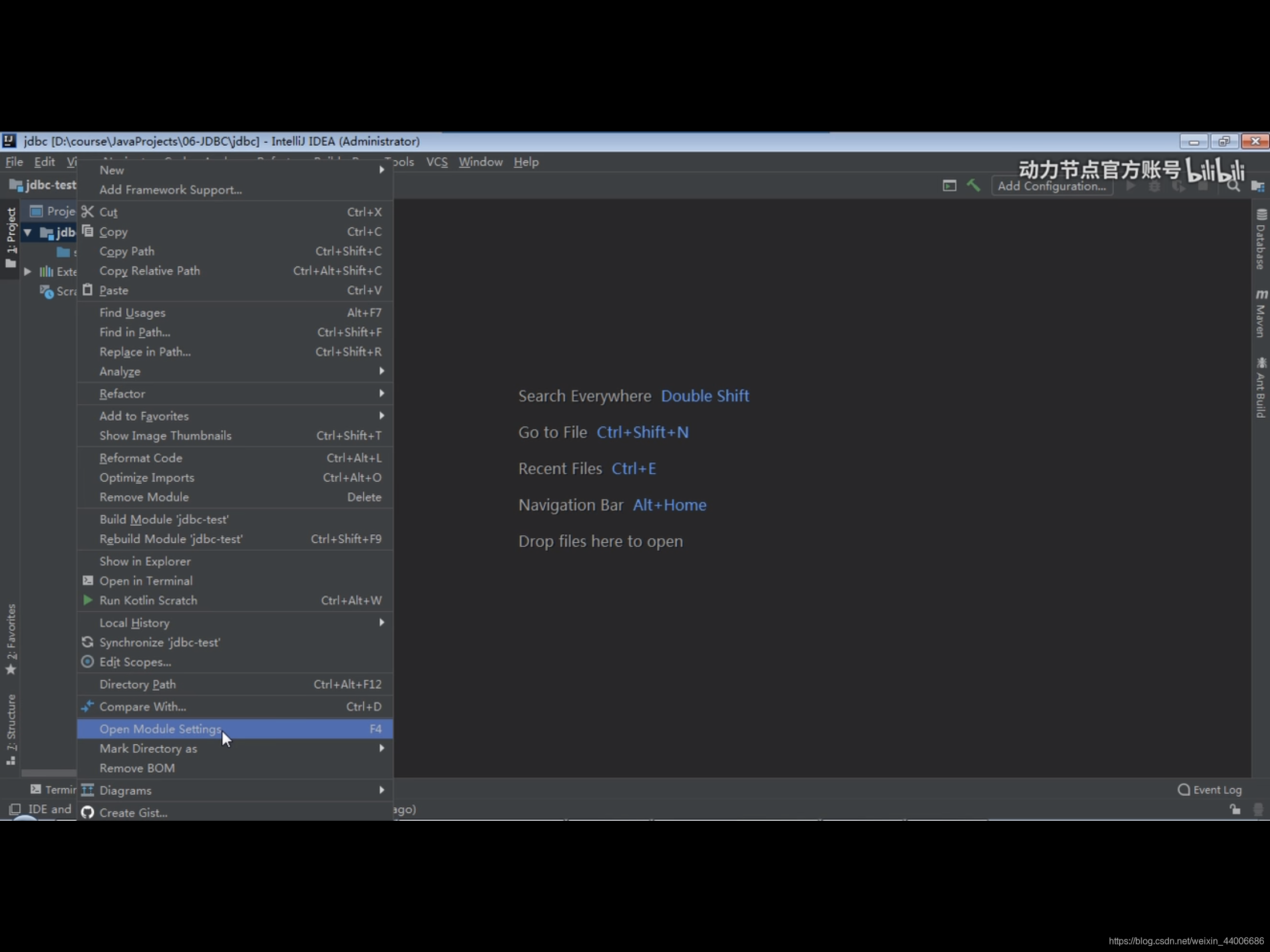Click the tool windows toggle icon bottom-left
The height and width of the screenshot is (952, 1270).
tap(15, 809)
